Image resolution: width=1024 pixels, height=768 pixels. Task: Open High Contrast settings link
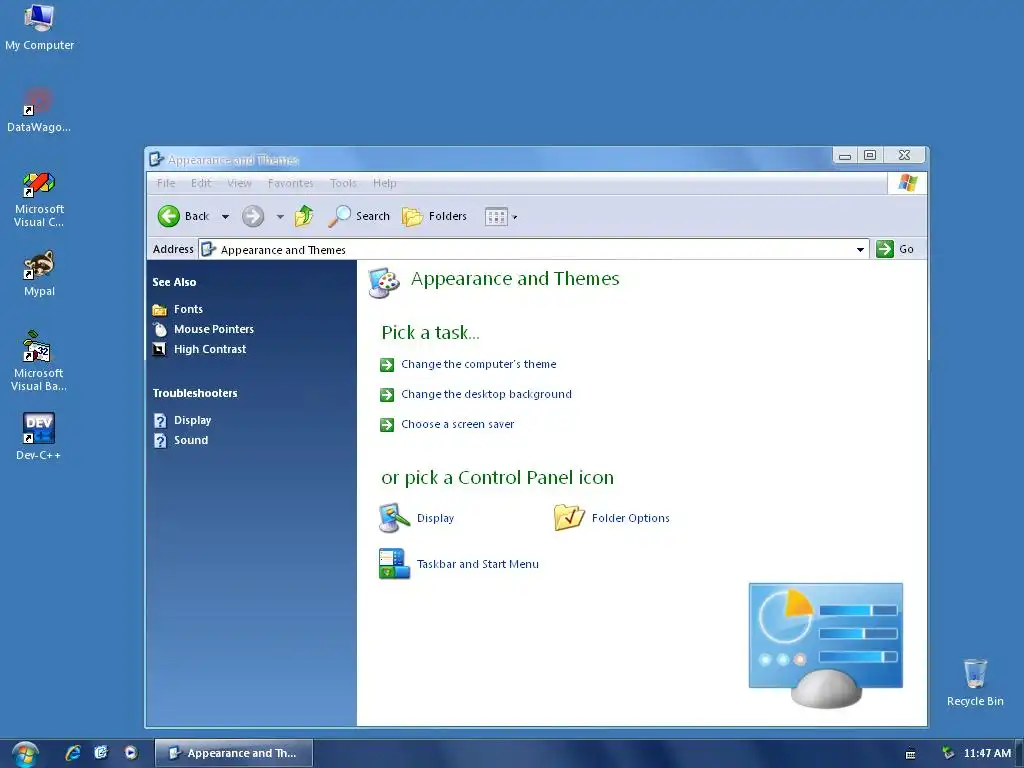coord(210,349)
